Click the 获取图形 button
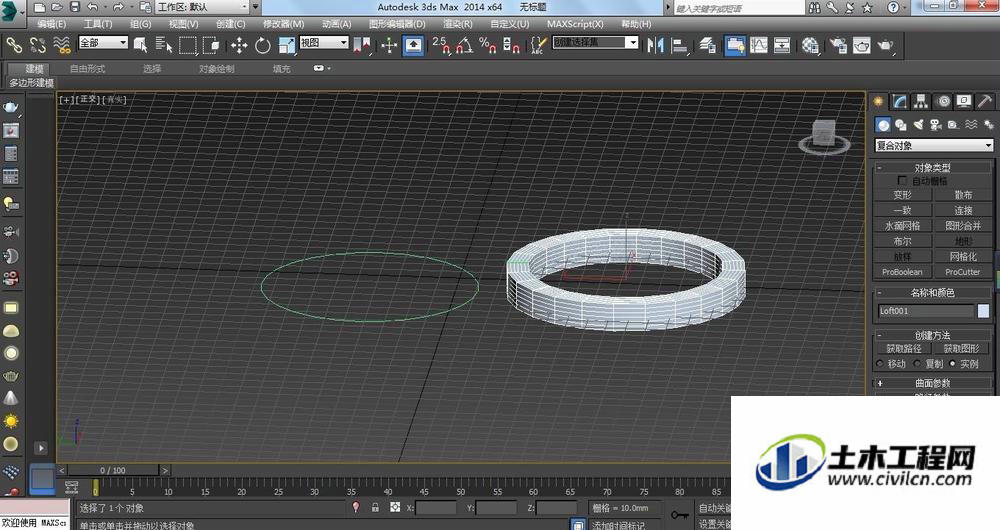 pyautogui.click(x=961, y=348)
